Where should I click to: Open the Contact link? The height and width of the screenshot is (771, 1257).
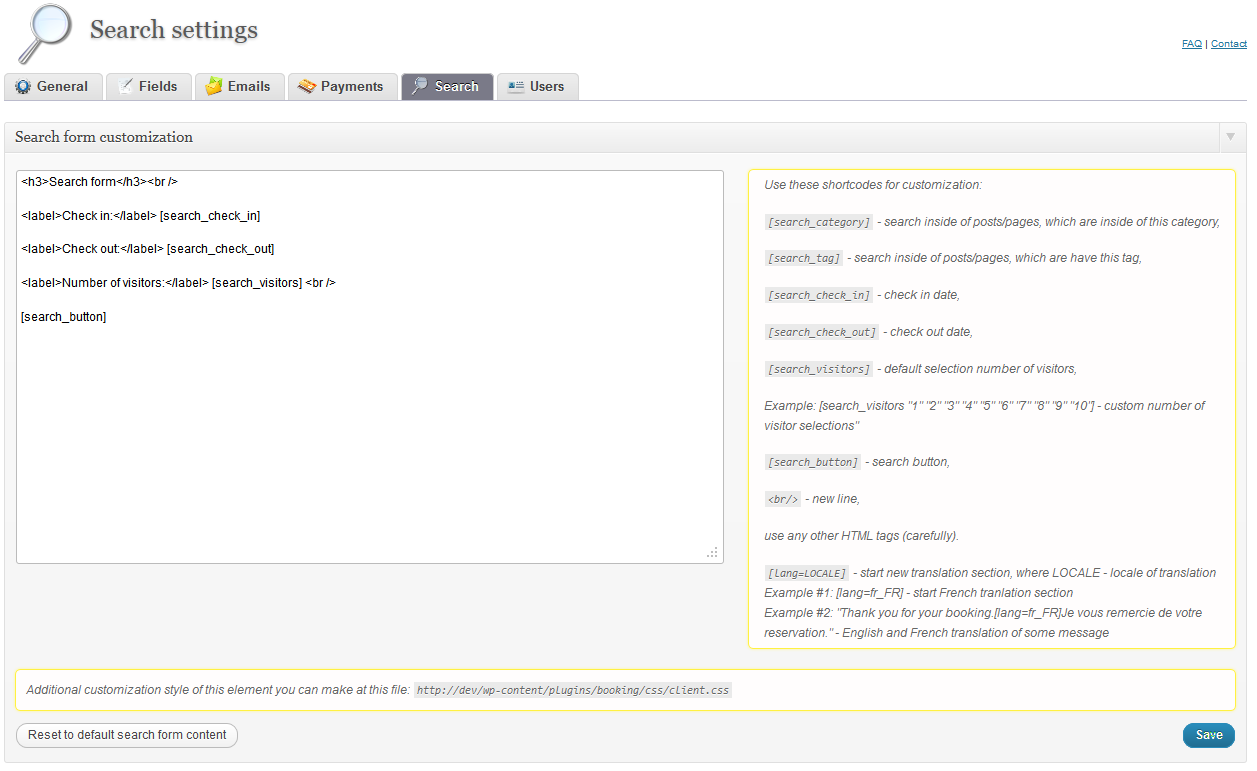tap(1228, 44)
